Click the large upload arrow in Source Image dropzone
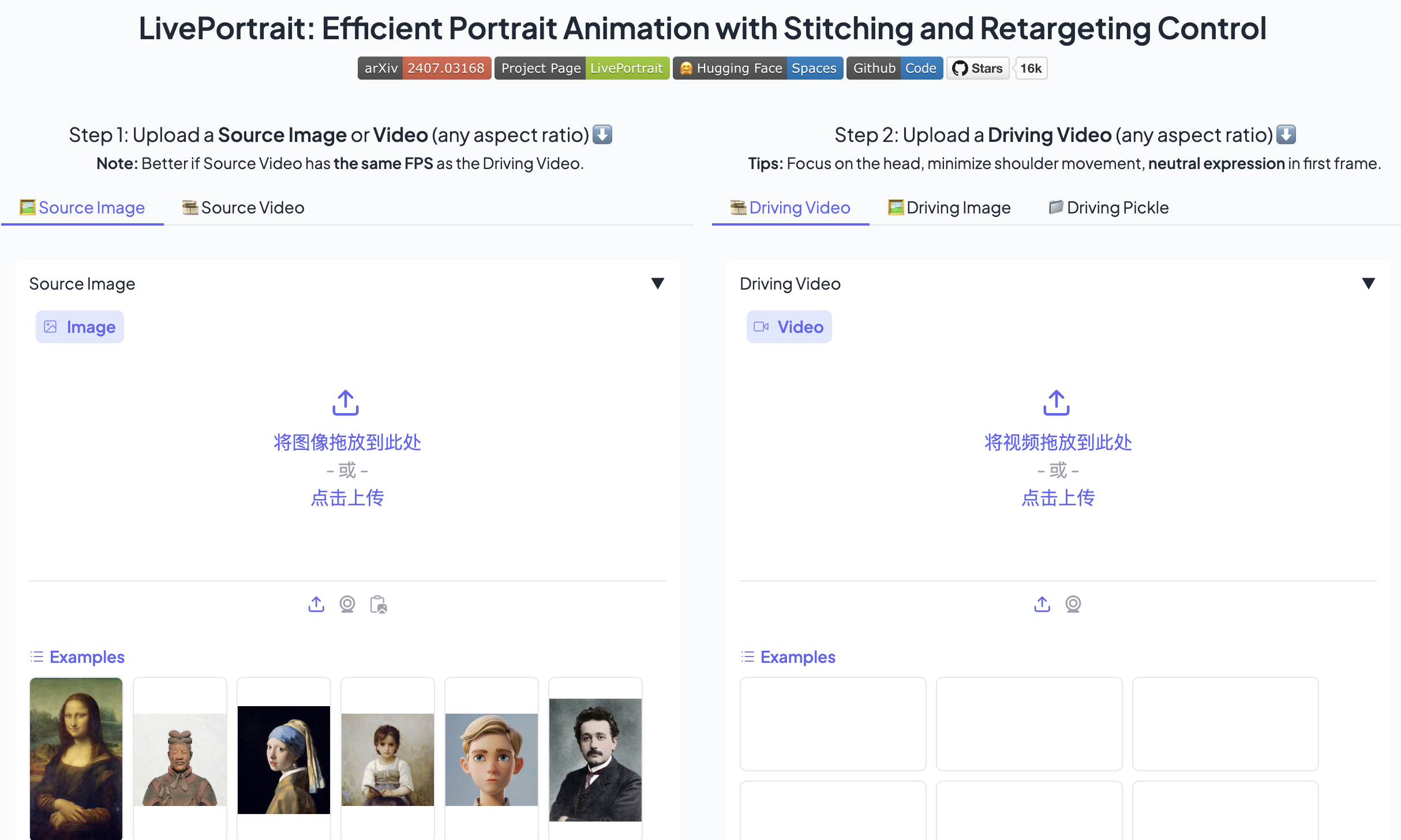This screenshot has height=840, width=1401. pyautogui.click(x=346, y=403)
